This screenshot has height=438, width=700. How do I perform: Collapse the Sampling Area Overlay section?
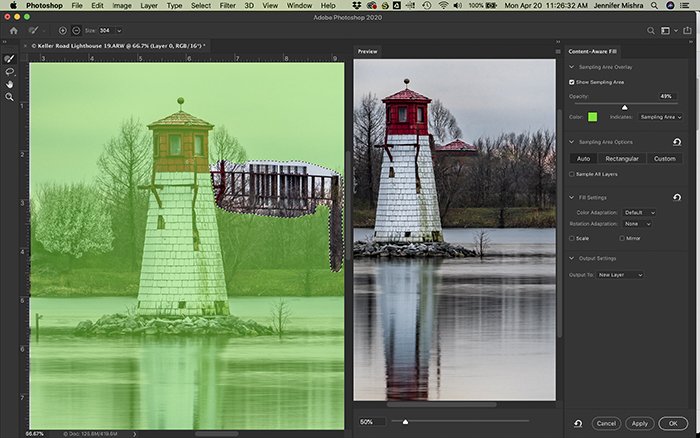tap(571, 67)
